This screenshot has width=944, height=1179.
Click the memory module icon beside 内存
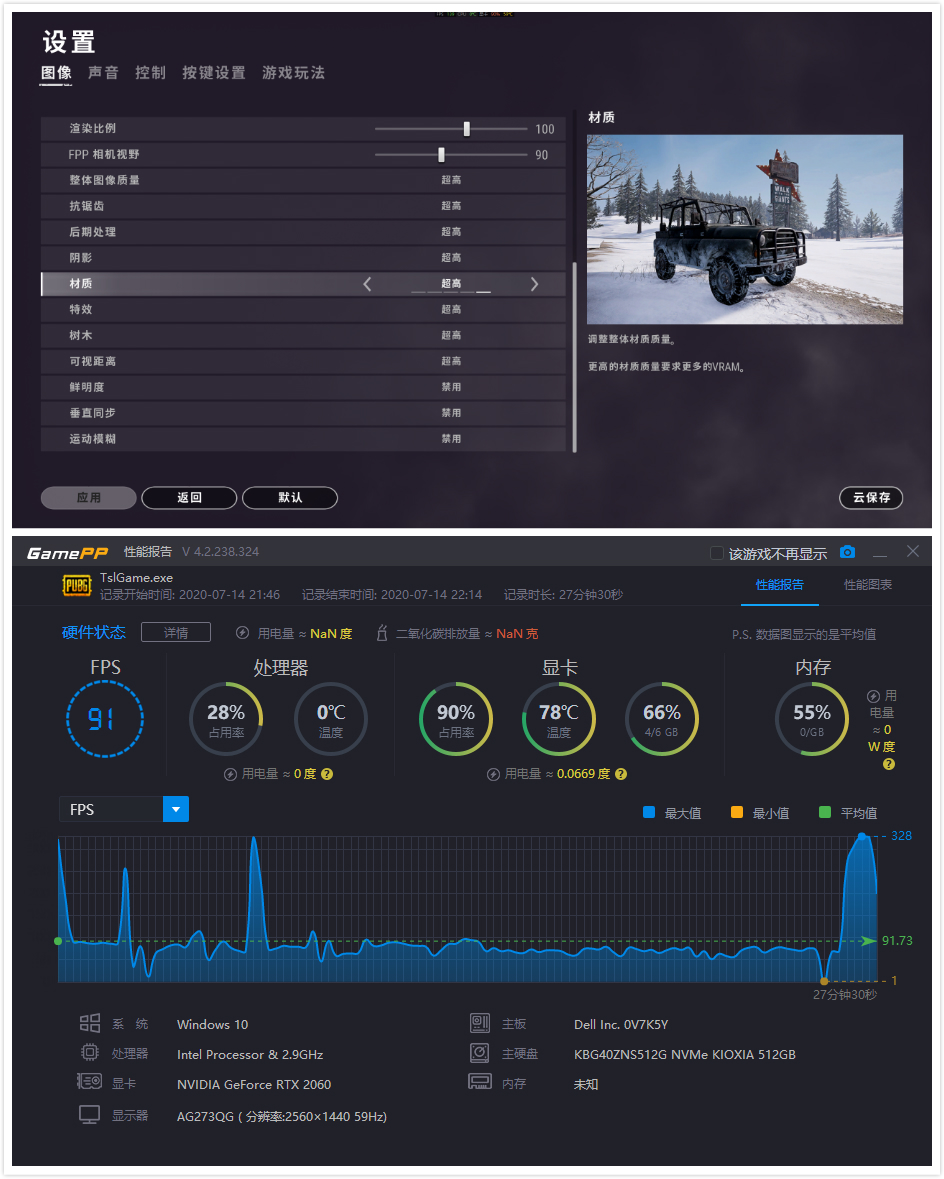click(x=480, y=1082)
